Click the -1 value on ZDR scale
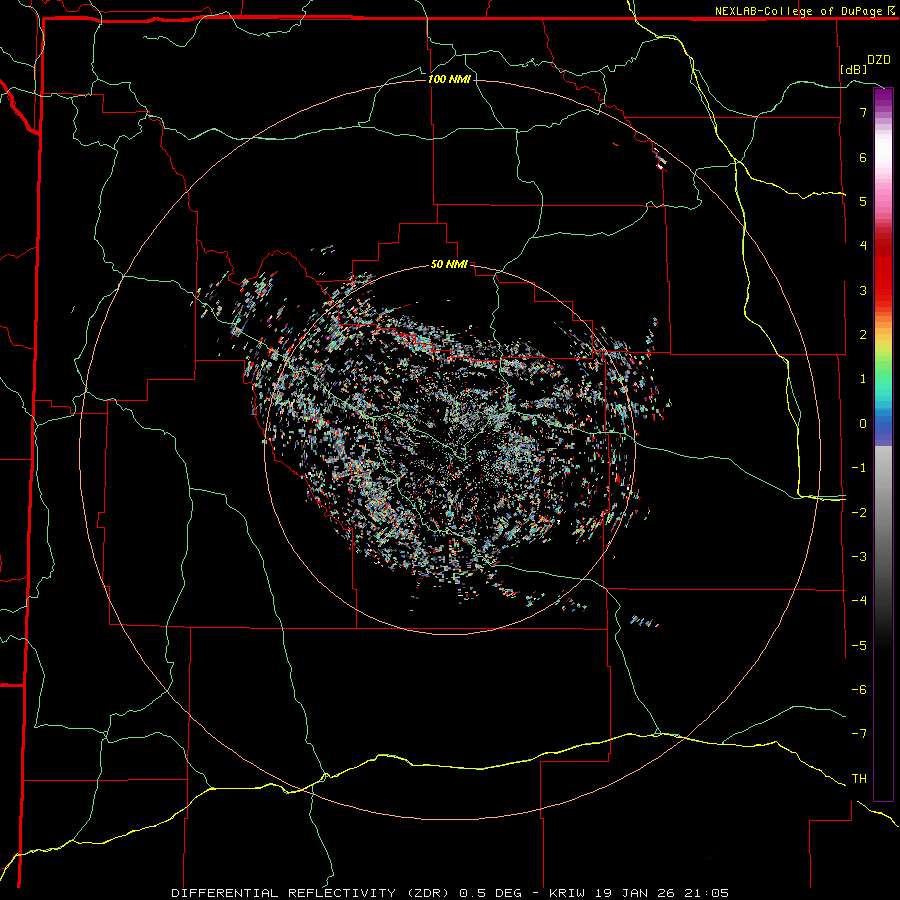Screen dimensions: 900x900 (x=859, y=468)
